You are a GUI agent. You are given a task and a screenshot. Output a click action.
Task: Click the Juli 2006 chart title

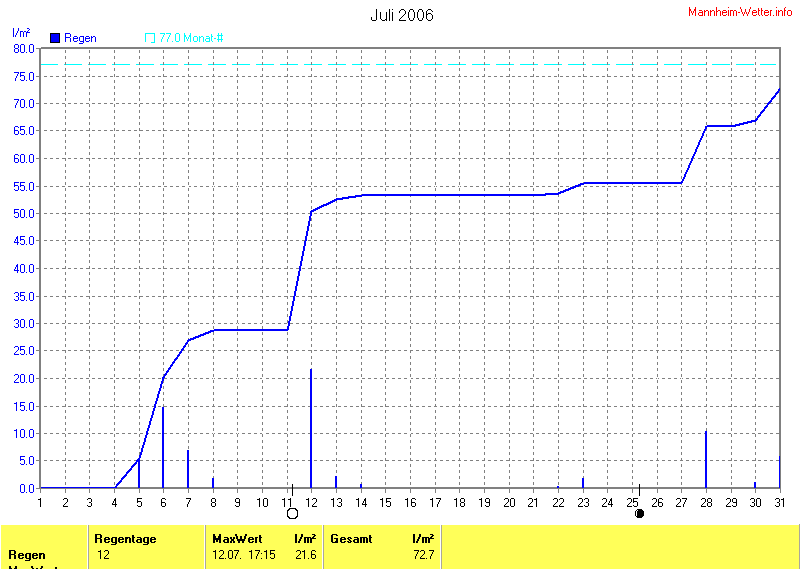(x=402, y=15)
